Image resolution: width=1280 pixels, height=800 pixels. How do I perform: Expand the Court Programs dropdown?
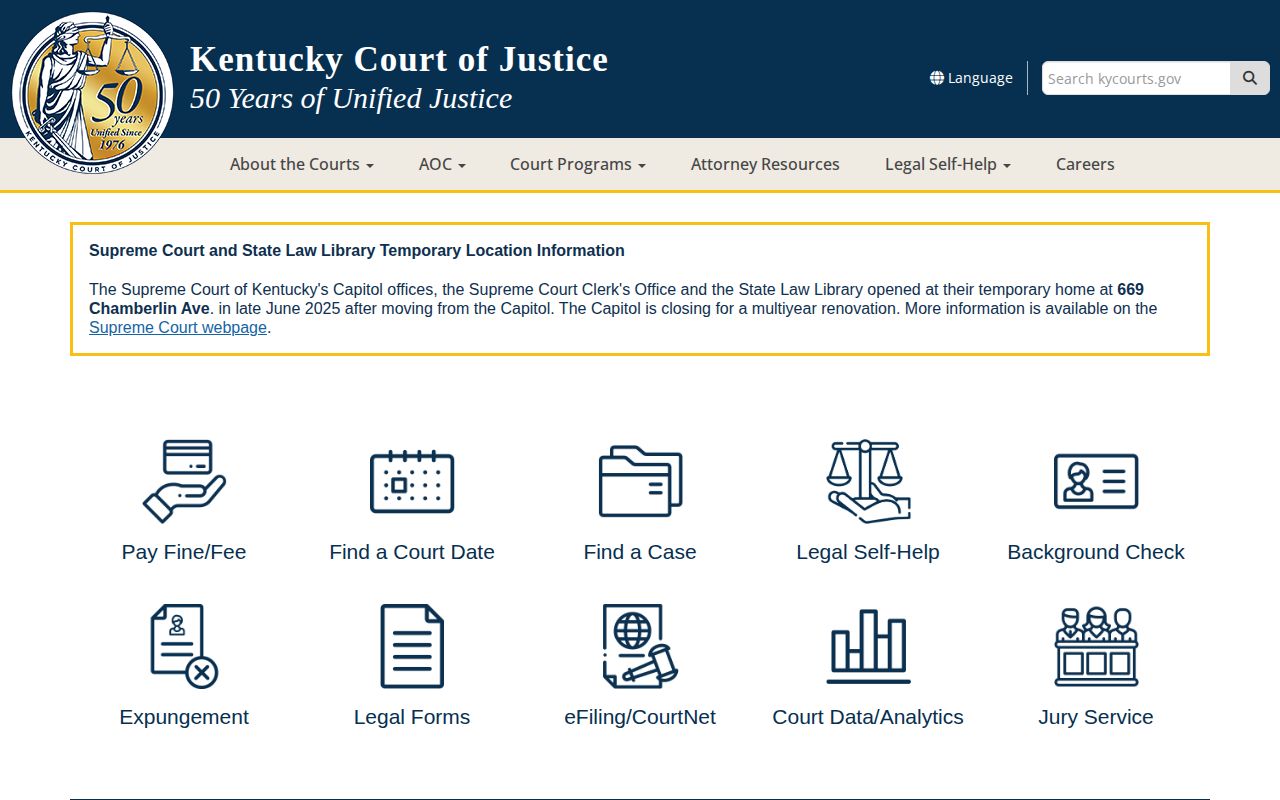578,164
